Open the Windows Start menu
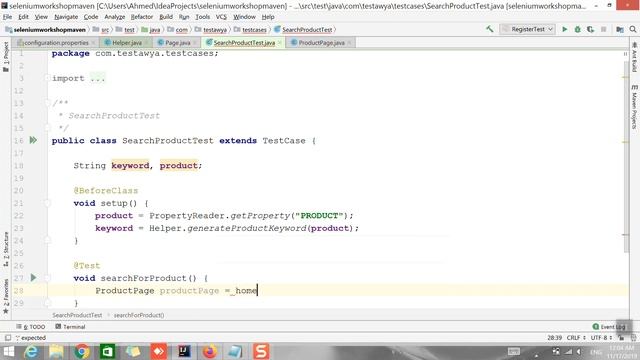 tap(8, 351)
